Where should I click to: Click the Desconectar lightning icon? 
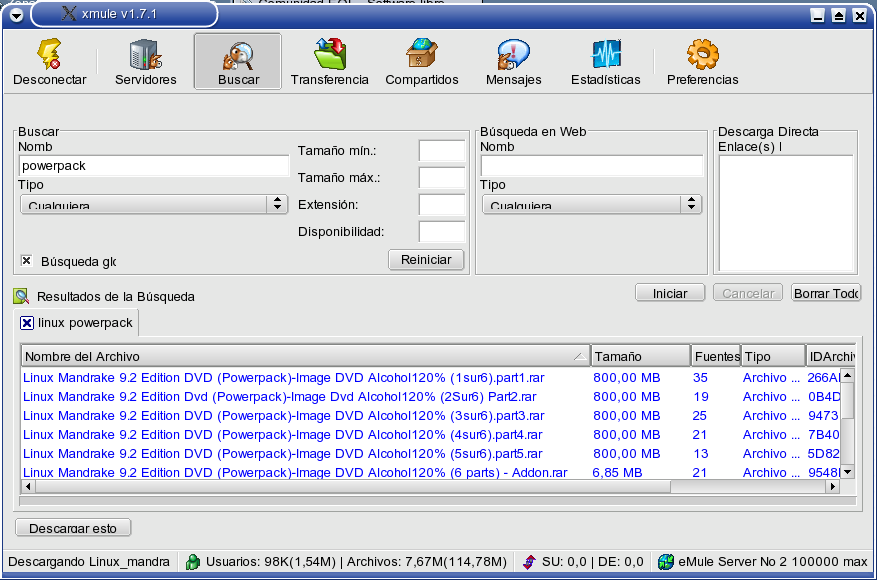(49, 54)
